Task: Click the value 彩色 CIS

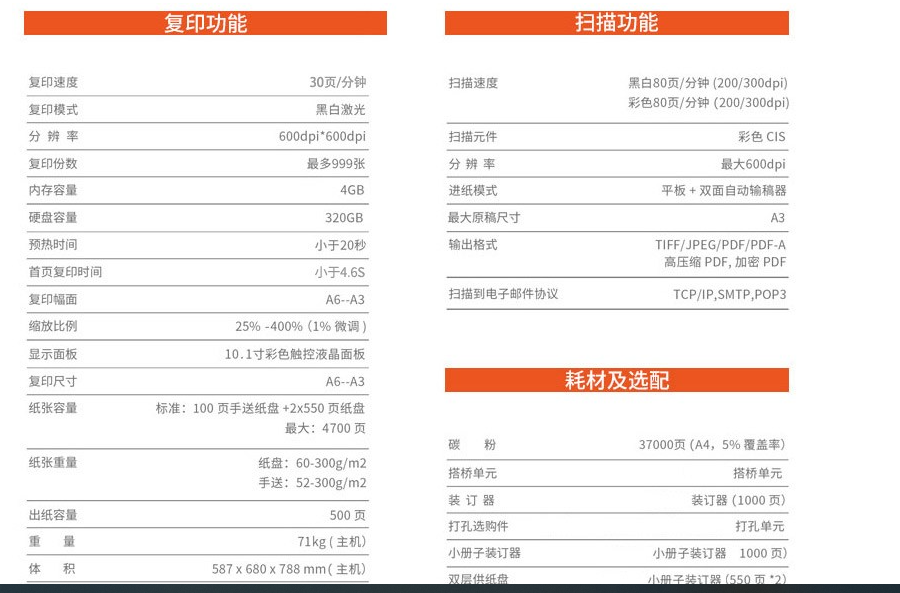Action: (x=762, y=137)
